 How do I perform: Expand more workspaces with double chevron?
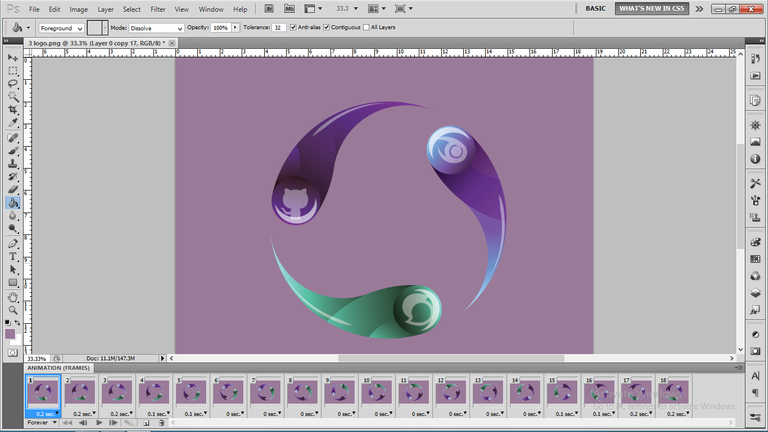(x=699, y=9)
